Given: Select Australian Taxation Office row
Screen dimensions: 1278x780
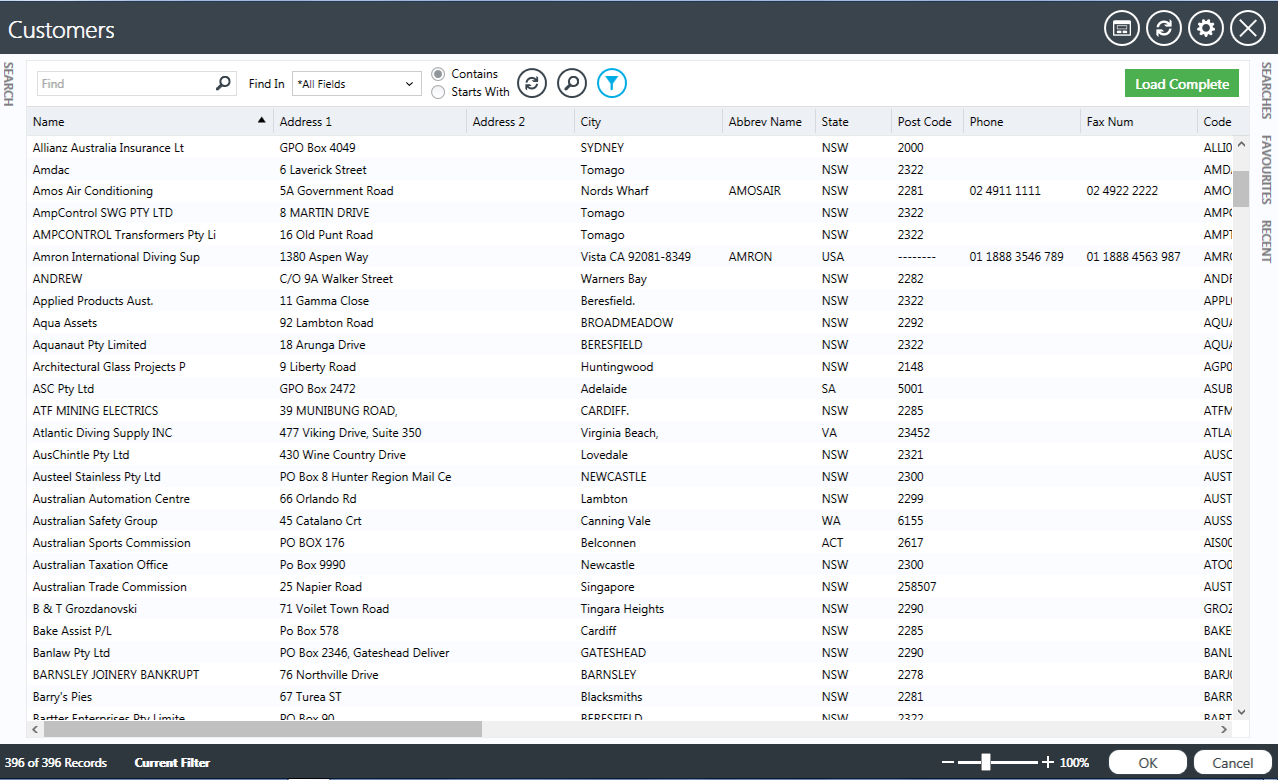Looking at the screenshot, I should pyautogui.click(x=630, y=565).
